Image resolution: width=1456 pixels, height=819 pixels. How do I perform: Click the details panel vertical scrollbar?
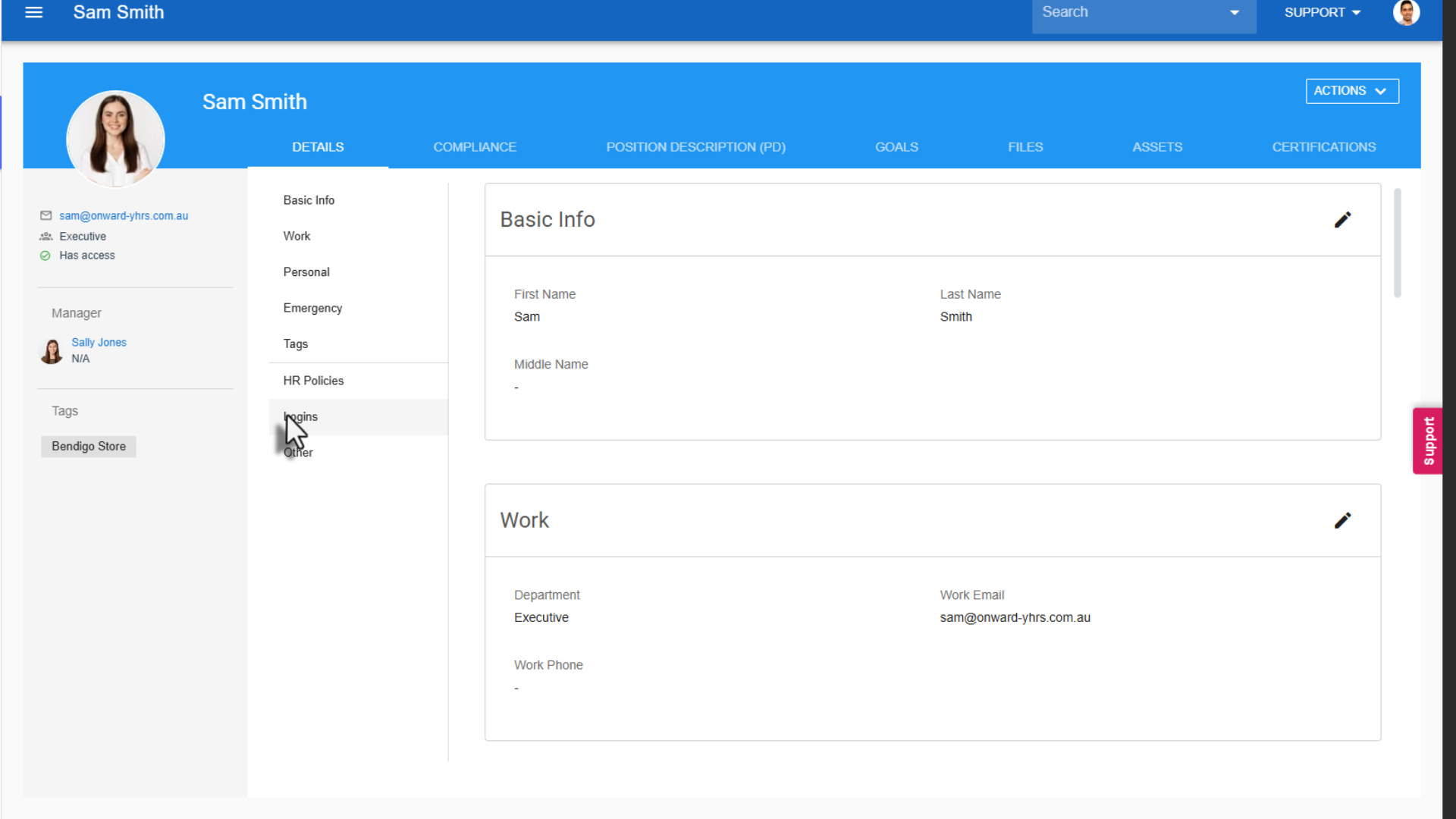[x=1397, y=243]
